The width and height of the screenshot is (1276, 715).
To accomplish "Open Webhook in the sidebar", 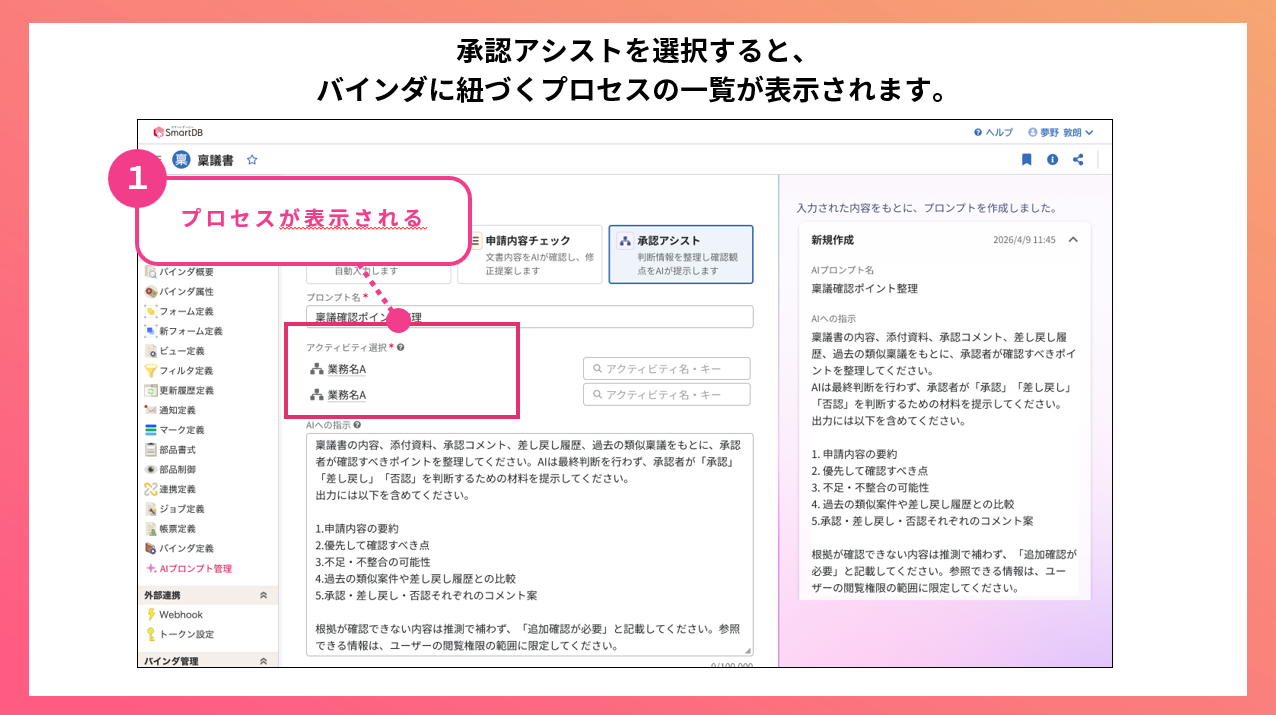I will coord(174,615).
